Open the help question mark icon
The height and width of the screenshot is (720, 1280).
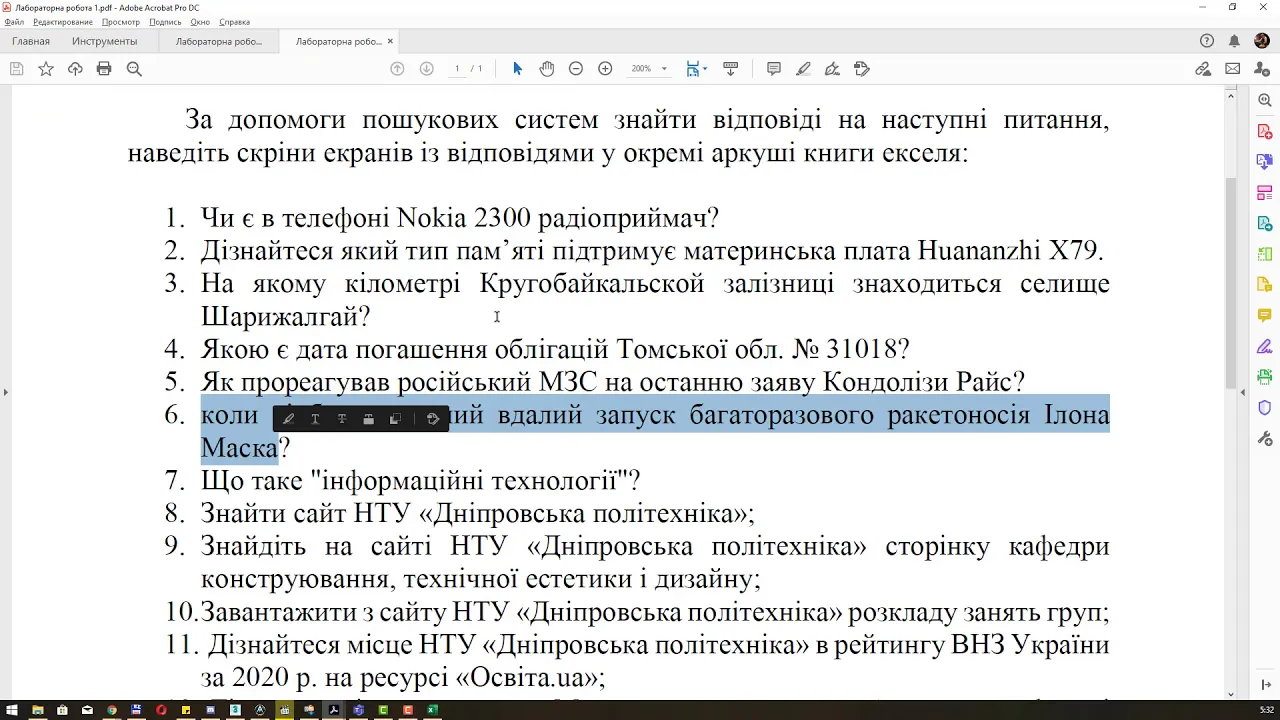coord(1207,41)
